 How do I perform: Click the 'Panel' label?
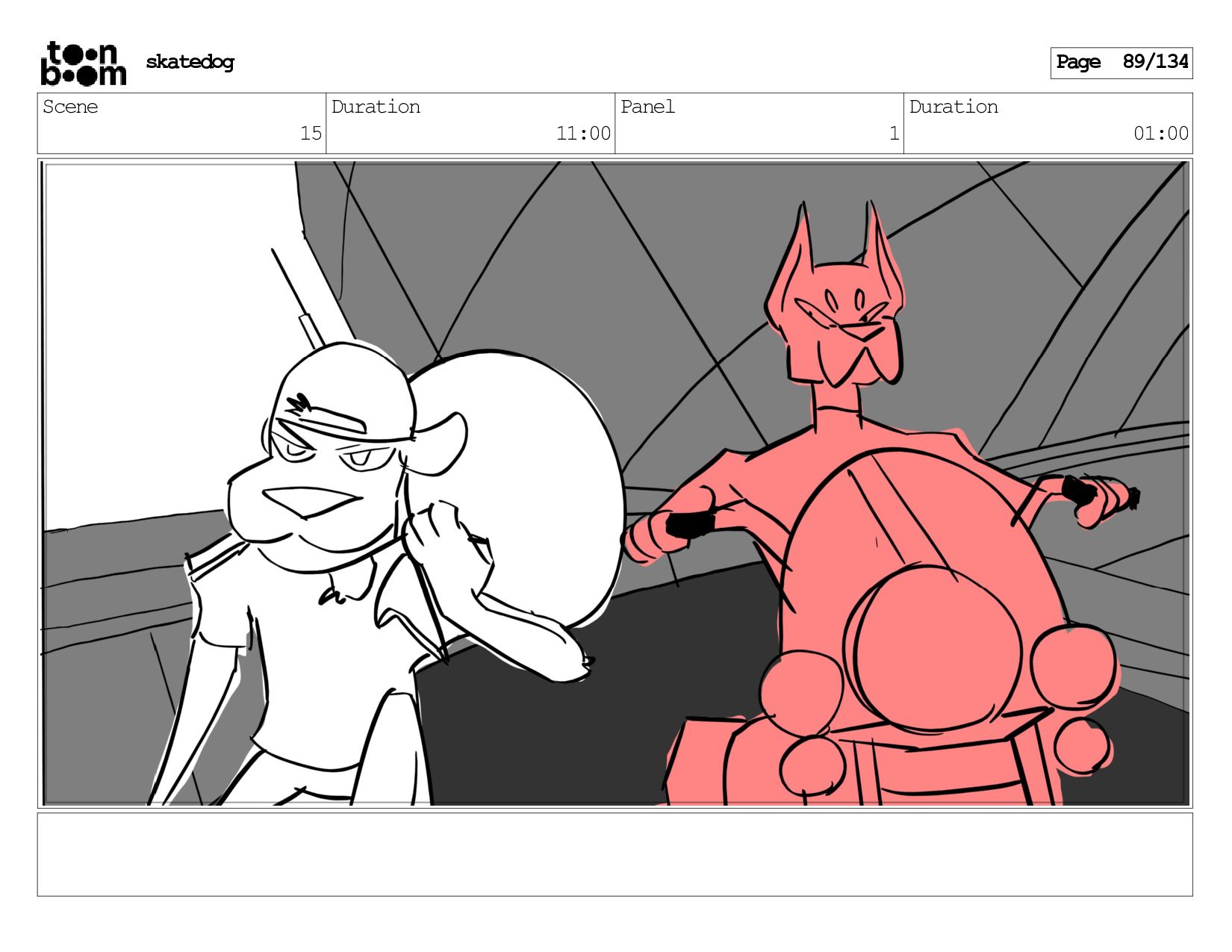[647, 107]
